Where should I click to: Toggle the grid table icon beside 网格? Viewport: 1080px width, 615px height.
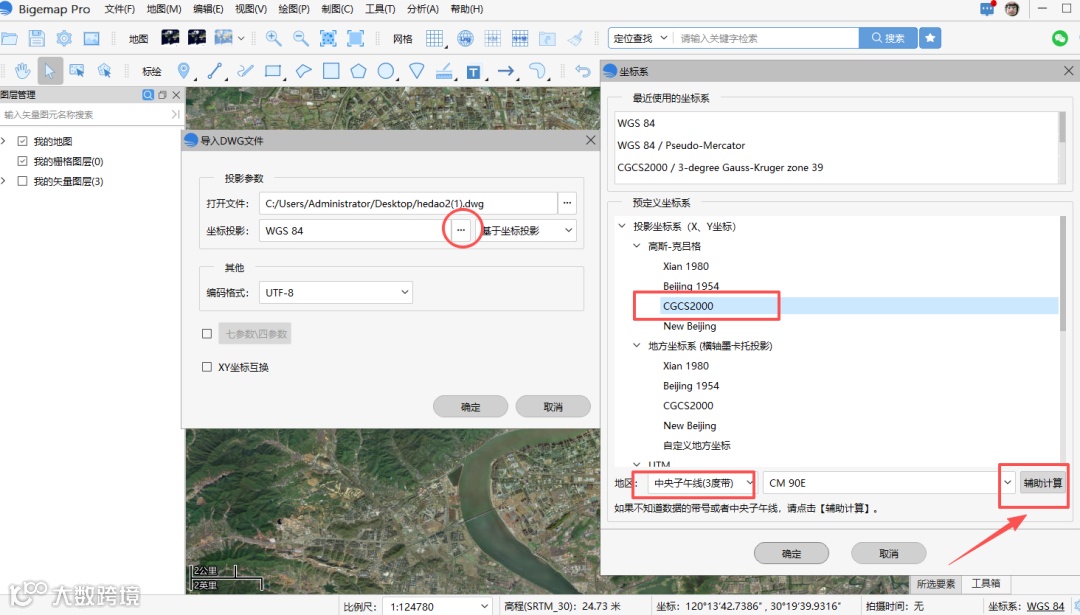(435, 39)
